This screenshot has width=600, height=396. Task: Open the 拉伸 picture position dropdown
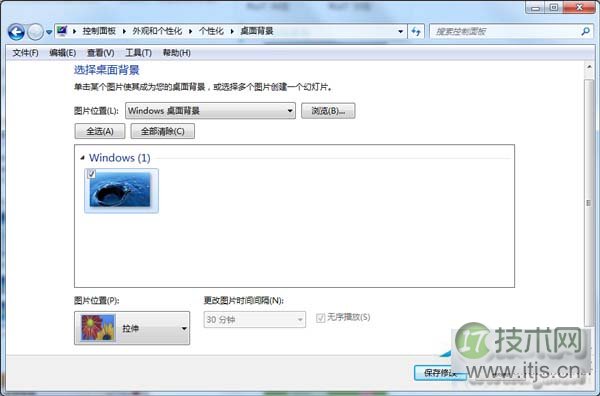point(132,328)
